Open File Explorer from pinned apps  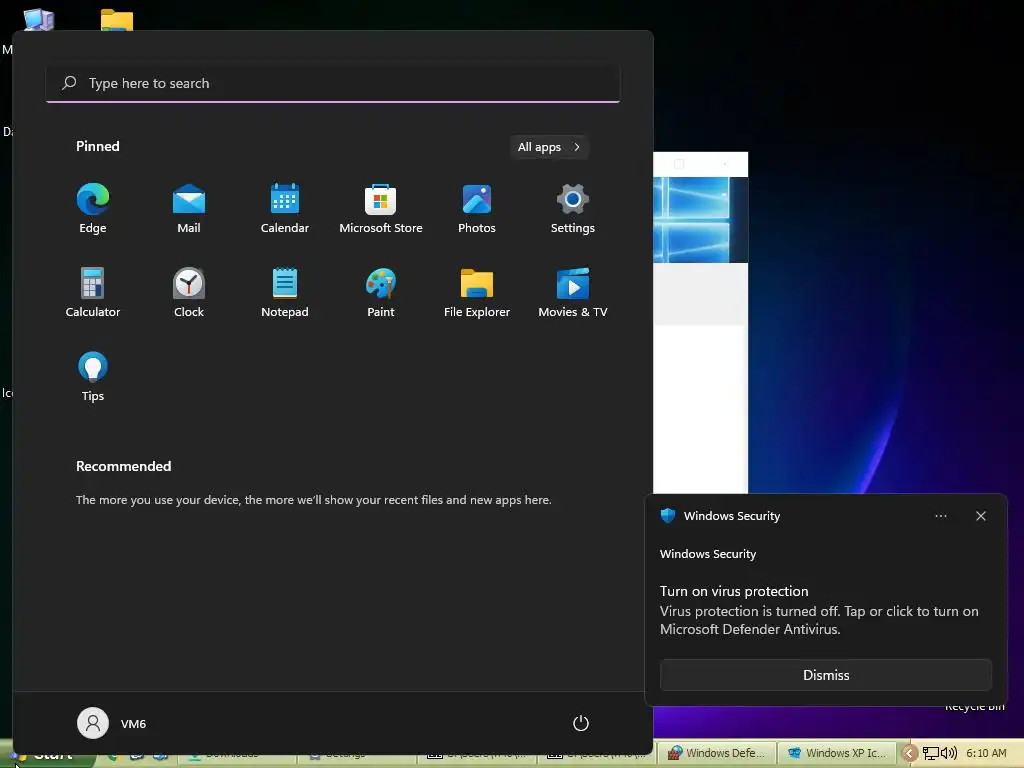tap(477, 293)
